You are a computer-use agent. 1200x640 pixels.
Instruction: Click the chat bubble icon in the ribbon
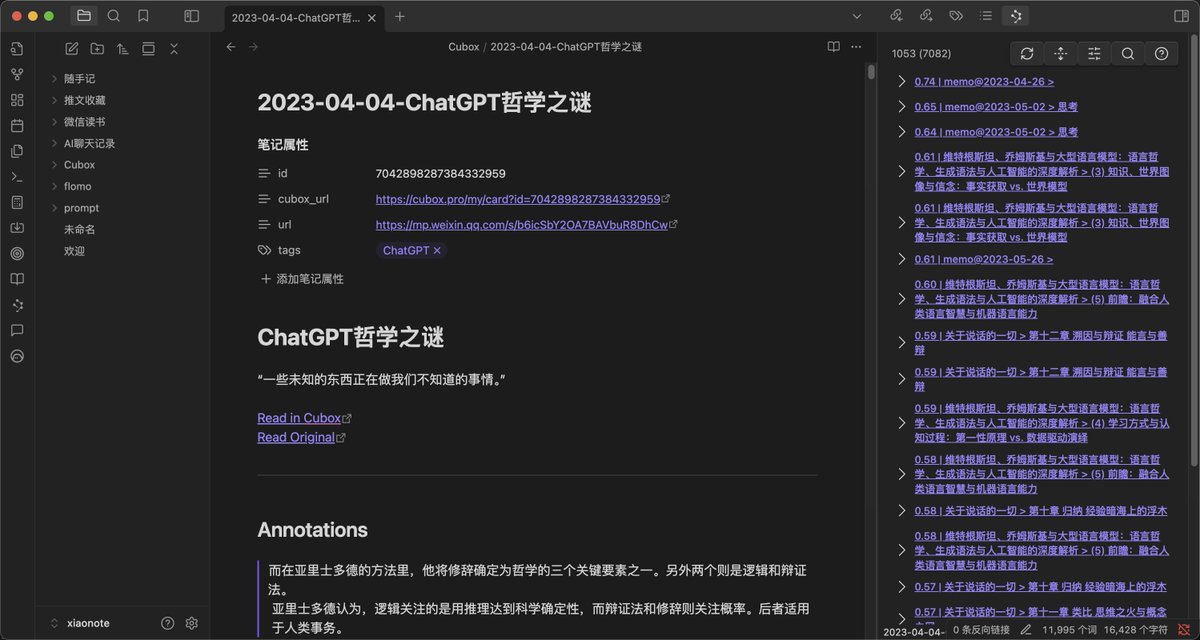pyautogui.click(x=17, y=330)
